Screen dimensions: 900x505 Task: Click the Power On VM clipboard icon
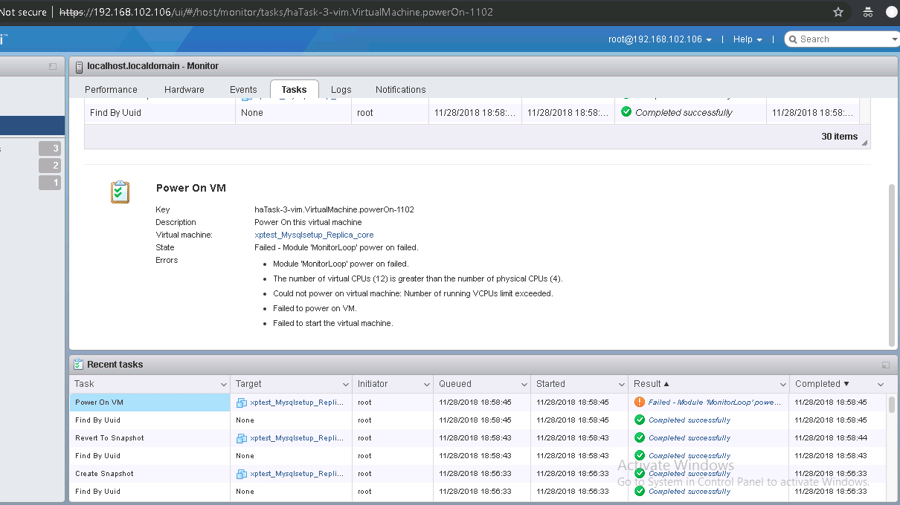[120, 192]
